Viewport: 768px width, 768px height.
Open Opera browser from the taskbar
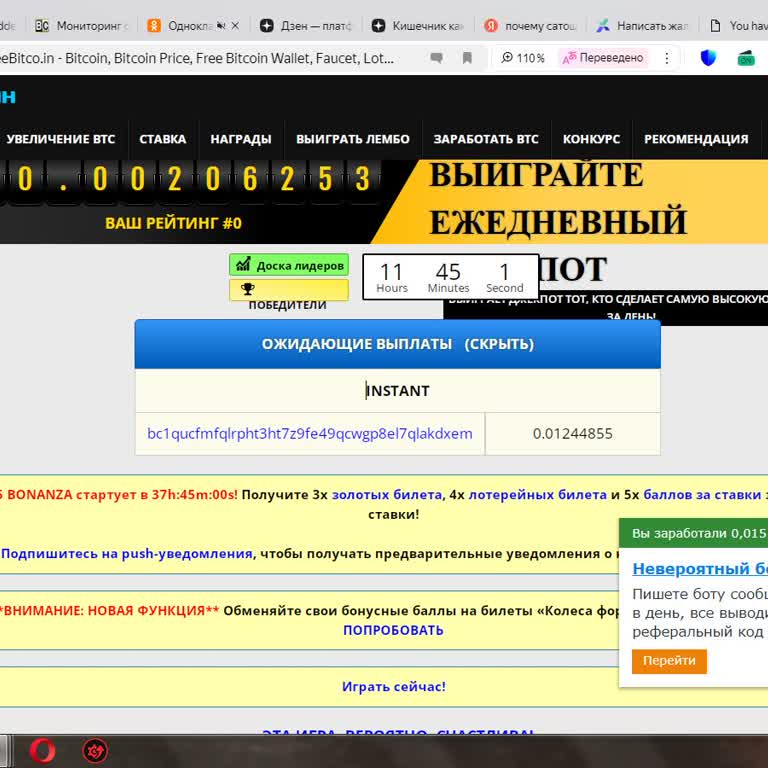[x=43, y=750]
